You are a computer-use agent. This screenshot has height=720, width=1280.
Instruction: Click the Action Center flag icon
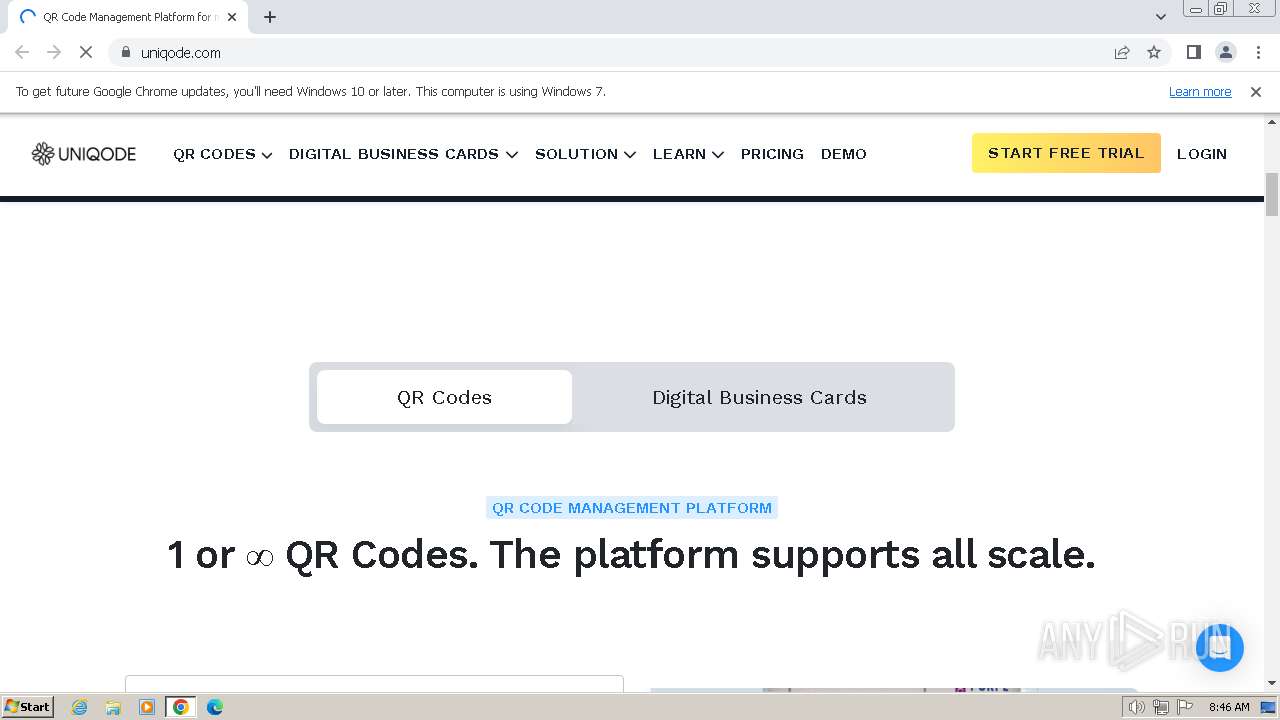[x=1185, y=707]
